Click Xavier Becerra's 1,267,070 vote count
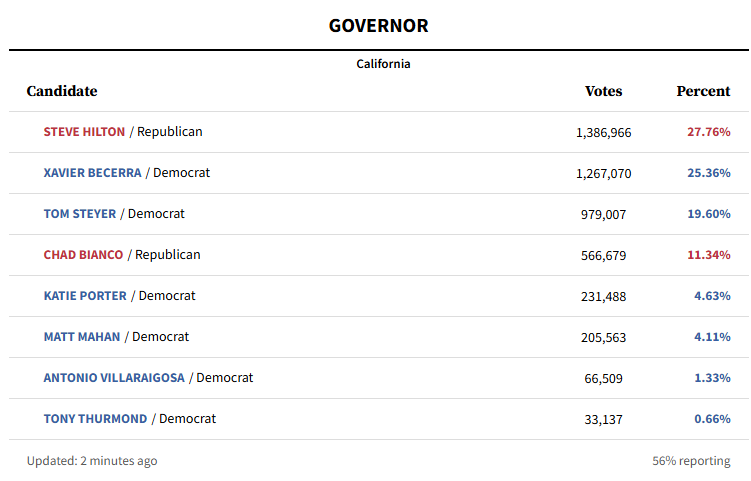Image resolution: width=751 pixels, height=481 pixels. click(603, 173)
